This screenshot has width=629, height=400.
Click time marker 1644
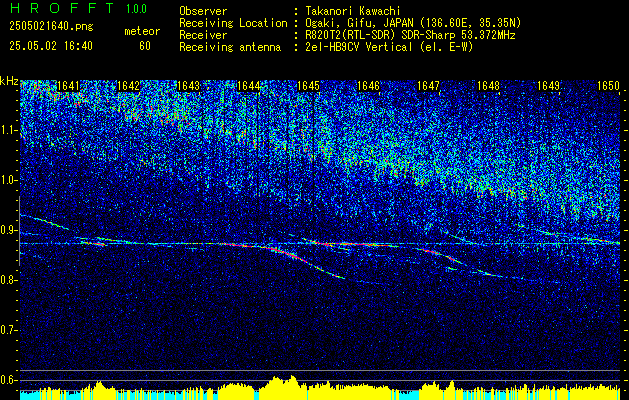248,86
